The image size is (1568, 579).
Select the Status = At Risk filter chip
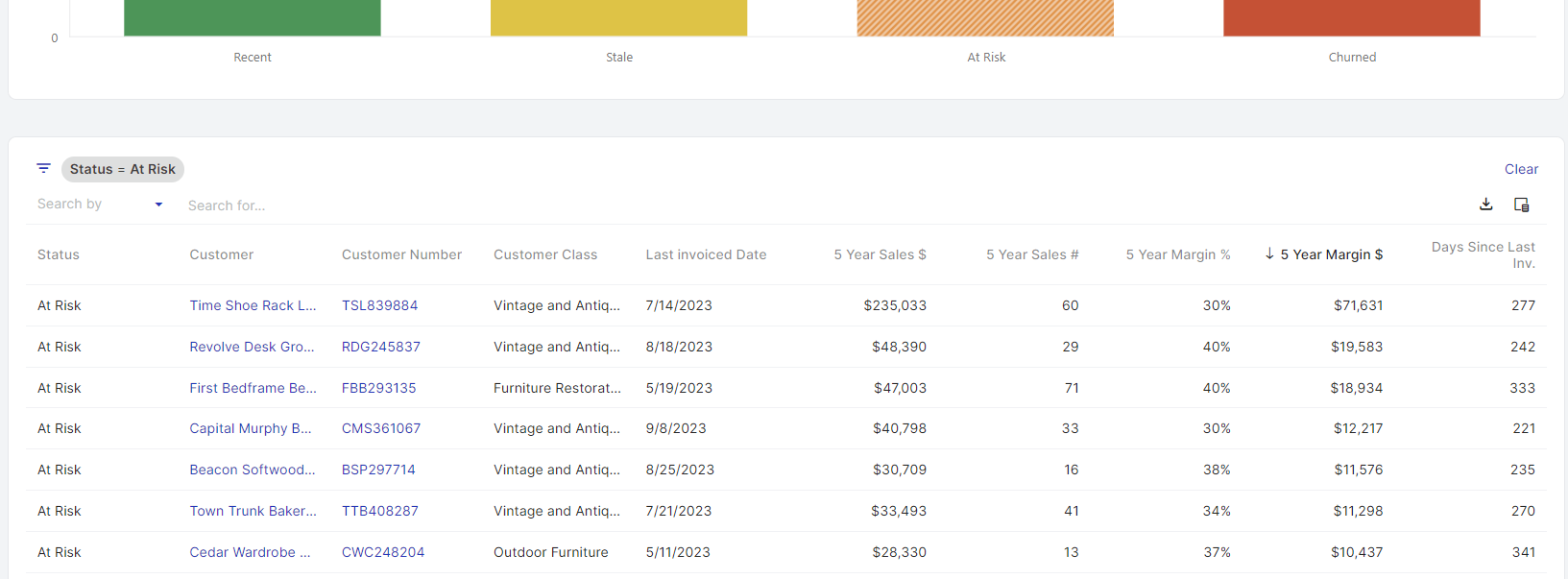click(x=123, y=169)
